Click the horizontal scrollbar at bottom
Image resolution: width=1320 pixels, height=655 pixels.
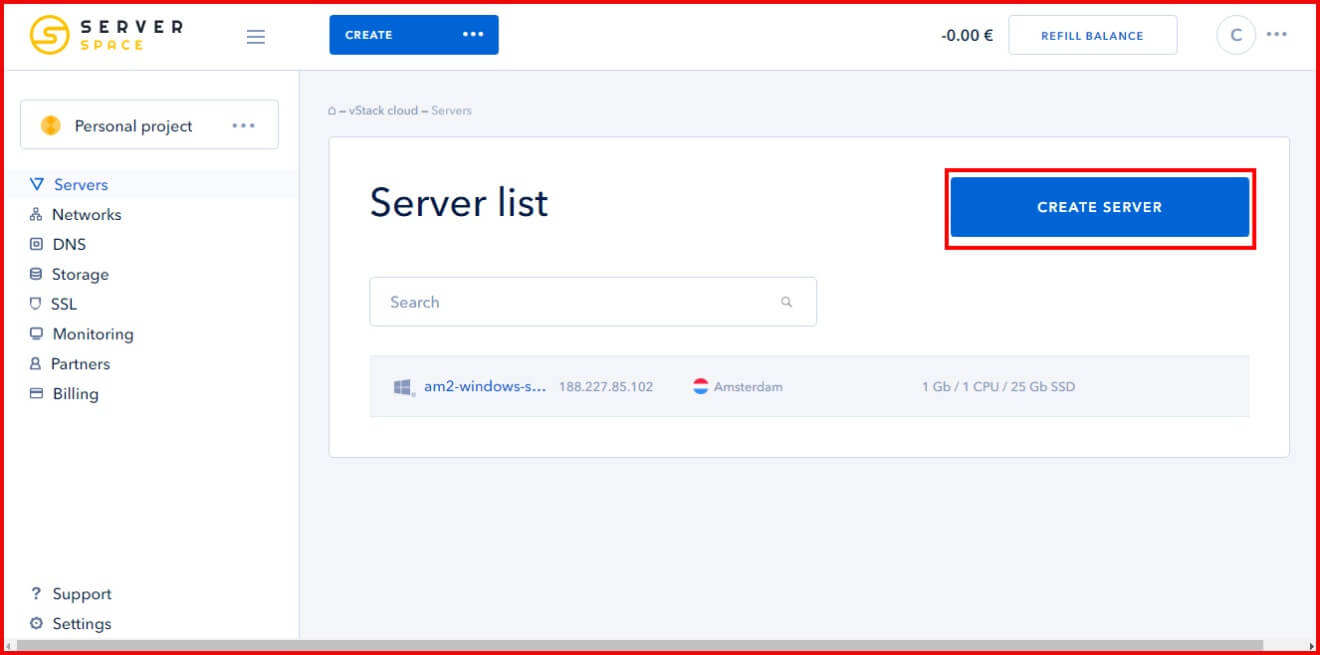pos(640,645)
